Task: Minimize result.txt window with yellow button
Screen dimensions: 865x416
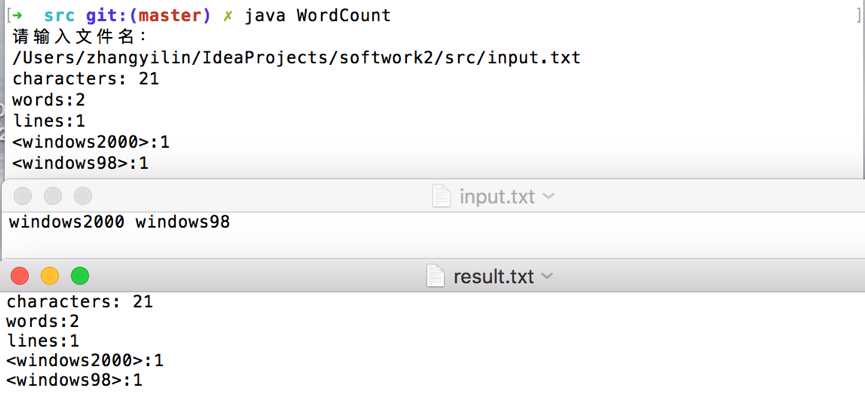Action: (x=50, y=276)
